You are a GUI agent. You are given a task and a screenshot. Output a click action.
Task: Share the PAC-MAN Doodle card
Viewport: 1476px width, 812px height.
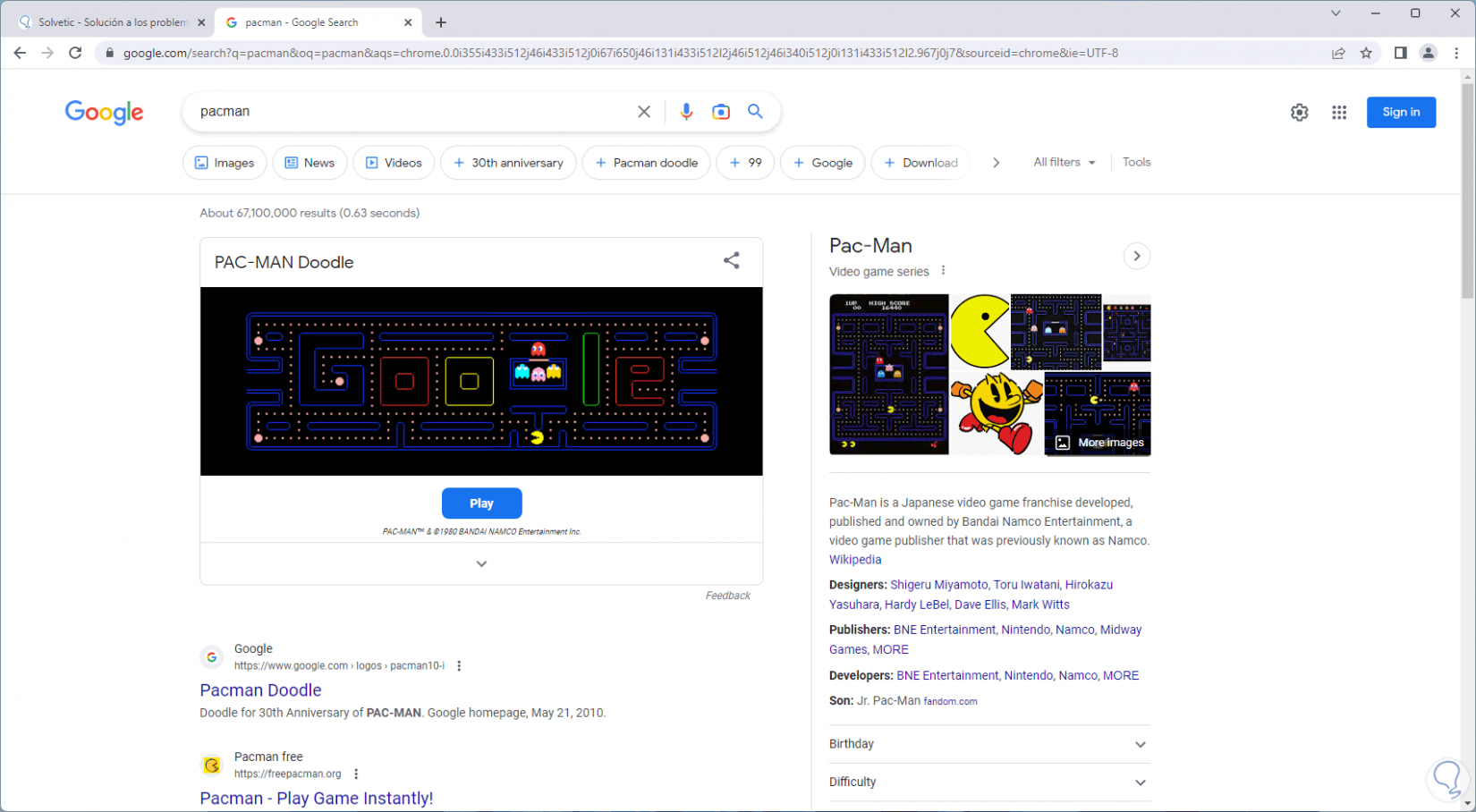[732, 260]
